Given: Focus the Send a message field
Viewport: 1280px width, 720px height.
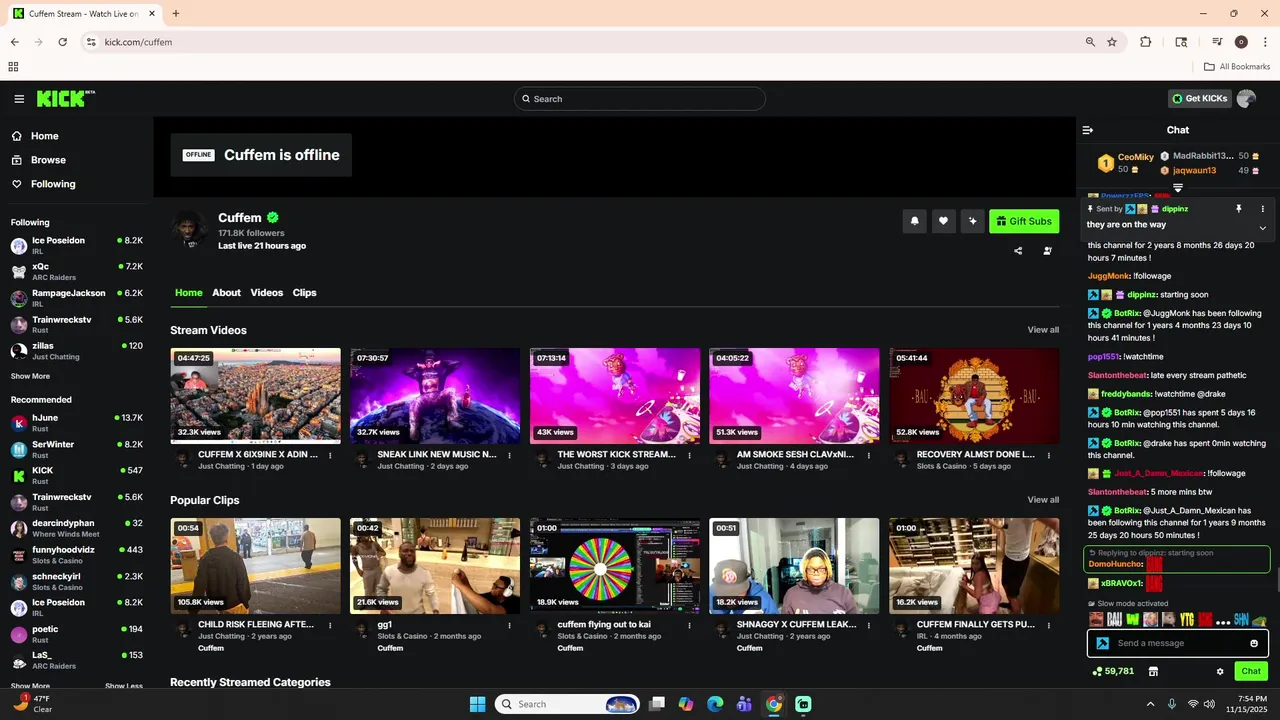Looking at the screenshot, I should [1178, 643].
